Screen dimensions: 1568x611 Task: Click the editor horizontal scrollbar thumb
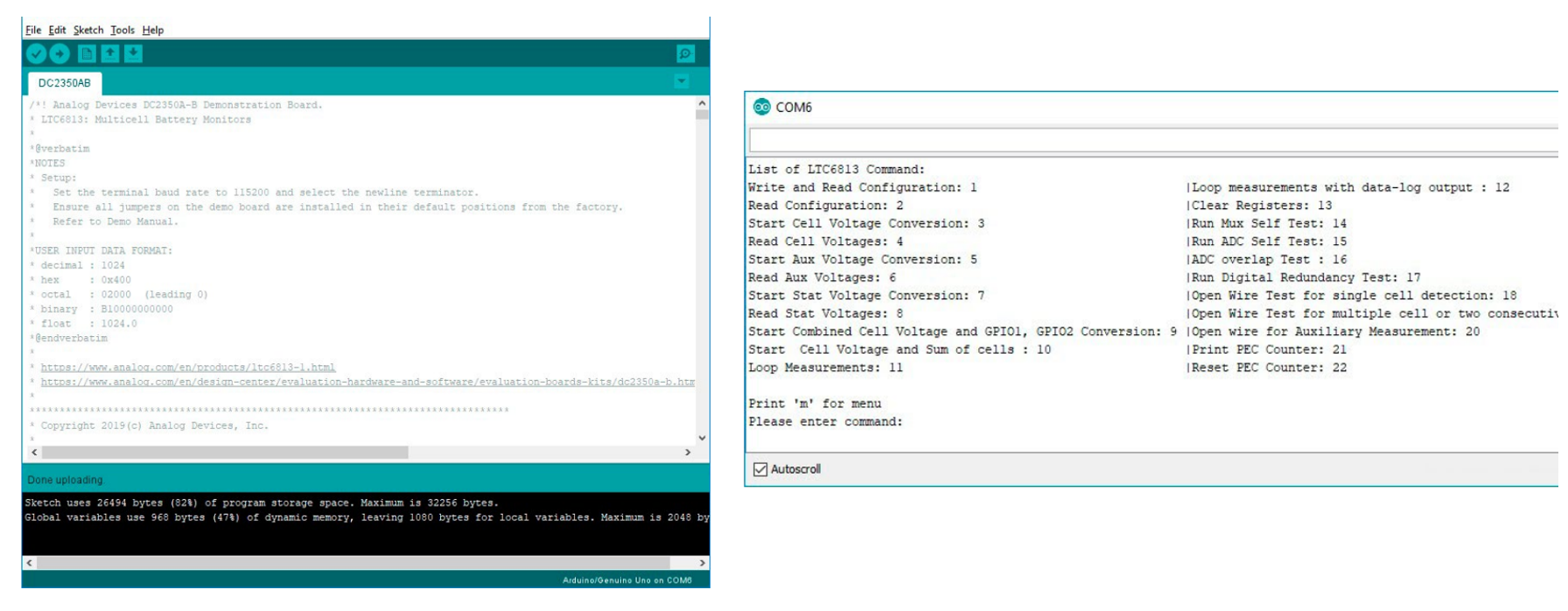point(225,453)
